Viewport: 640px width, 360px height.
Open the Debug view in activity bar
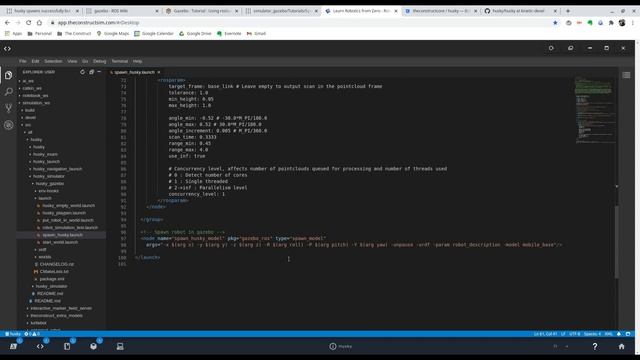point(9,125)
